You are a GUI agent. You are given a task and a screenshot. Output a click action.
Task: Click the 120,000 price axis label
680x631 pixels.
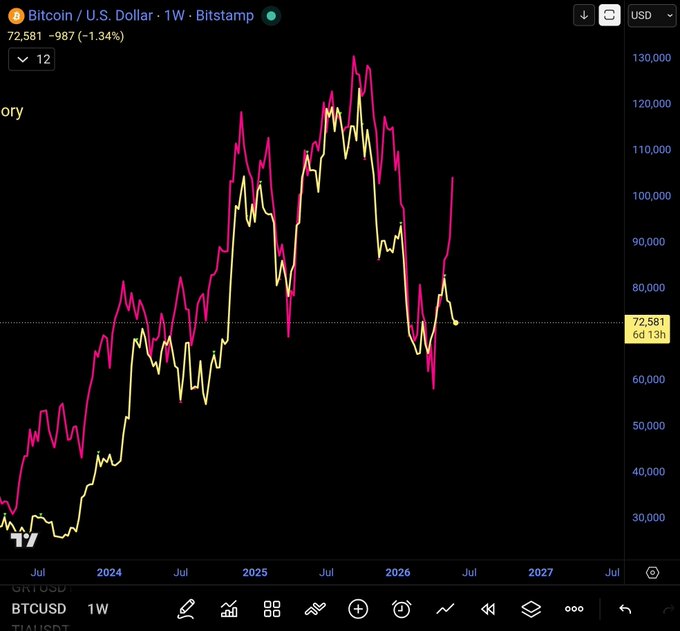(651, 104)
